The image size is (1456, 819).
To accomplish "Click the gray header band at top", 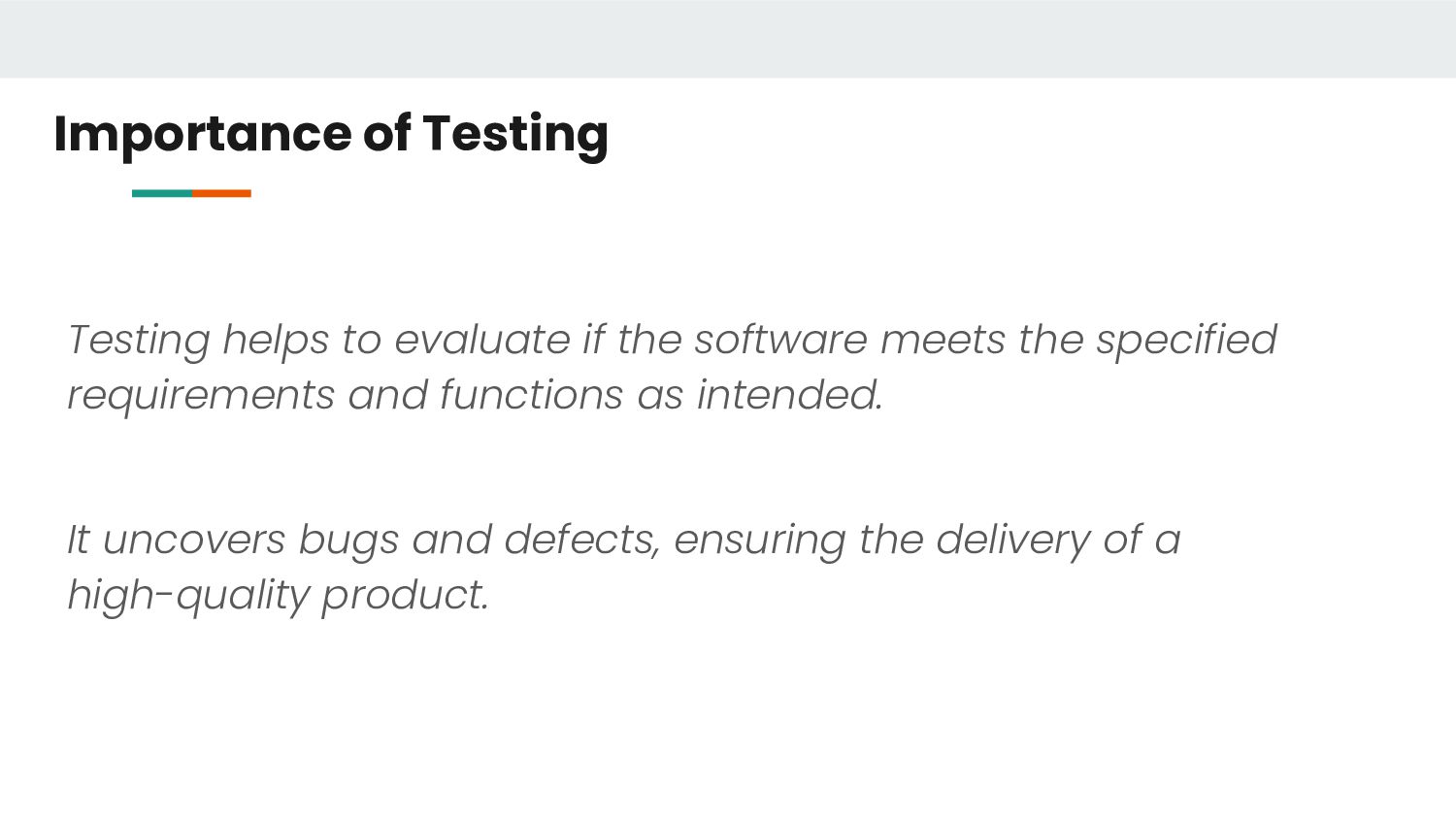I will (728, 39).
